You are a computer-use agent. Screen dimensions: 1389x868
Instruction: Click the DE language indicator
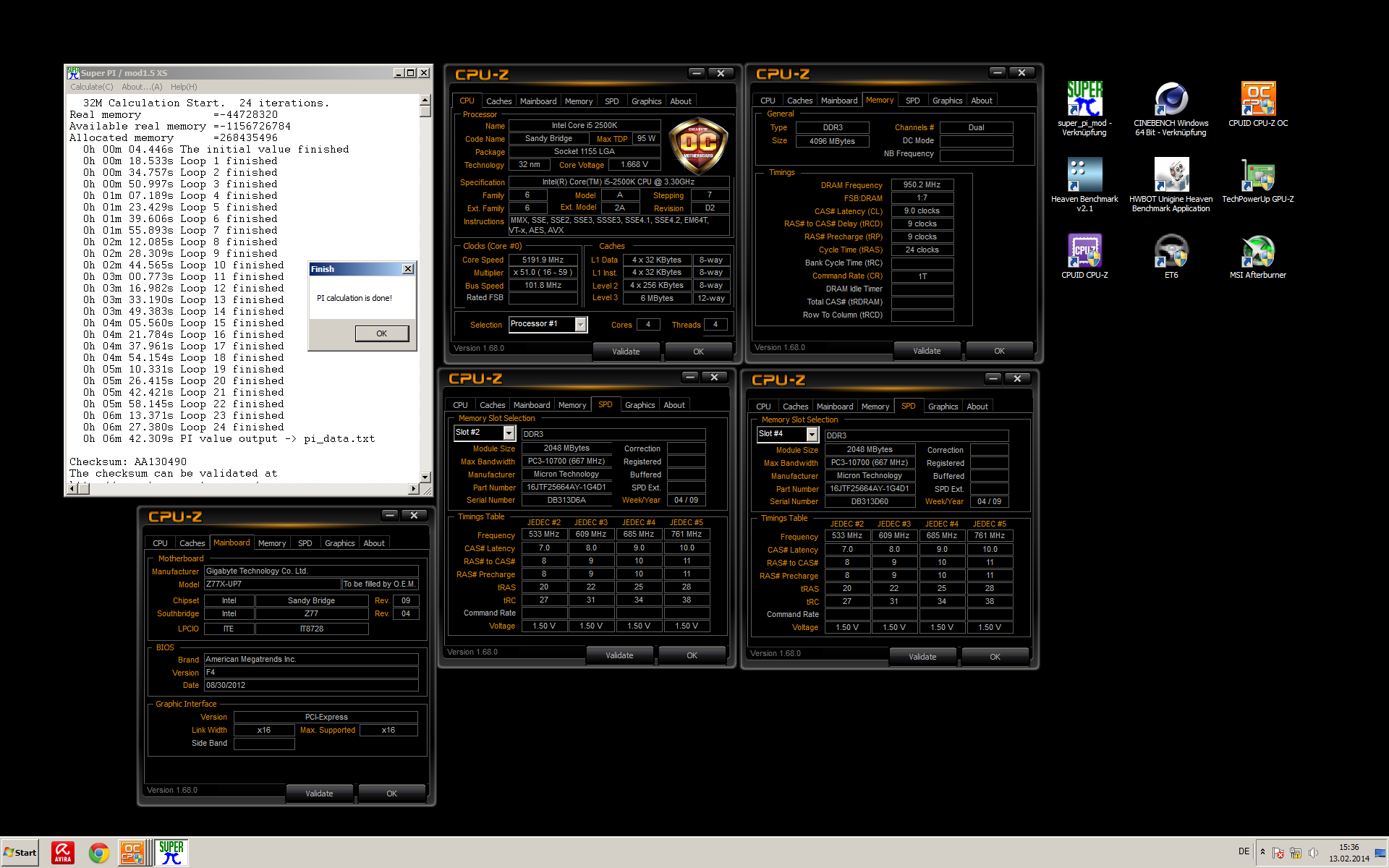1244,851
